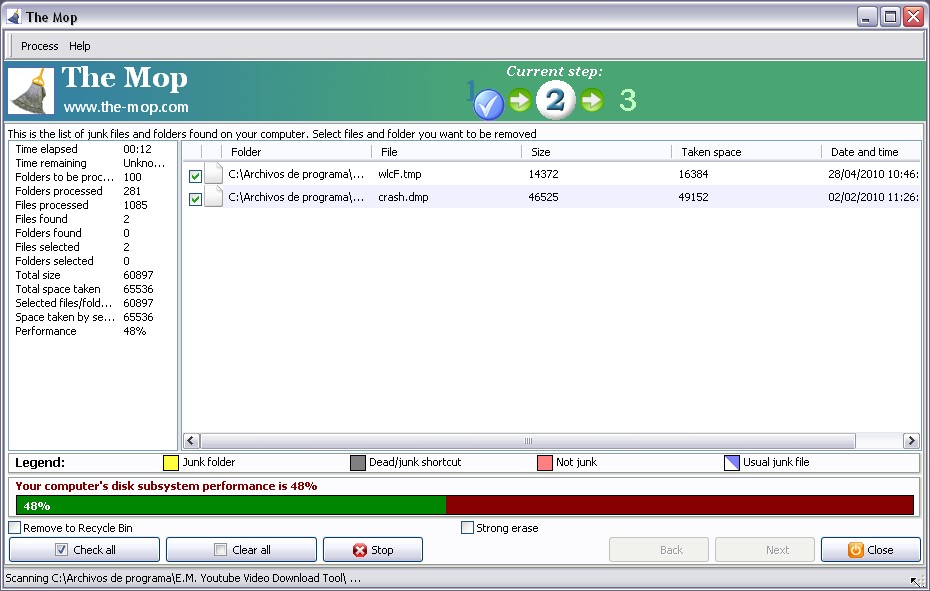Viewport: 930px width, 591px height.
Task: Click the 48% performance progress bar
Action: (x=465, y=506)
